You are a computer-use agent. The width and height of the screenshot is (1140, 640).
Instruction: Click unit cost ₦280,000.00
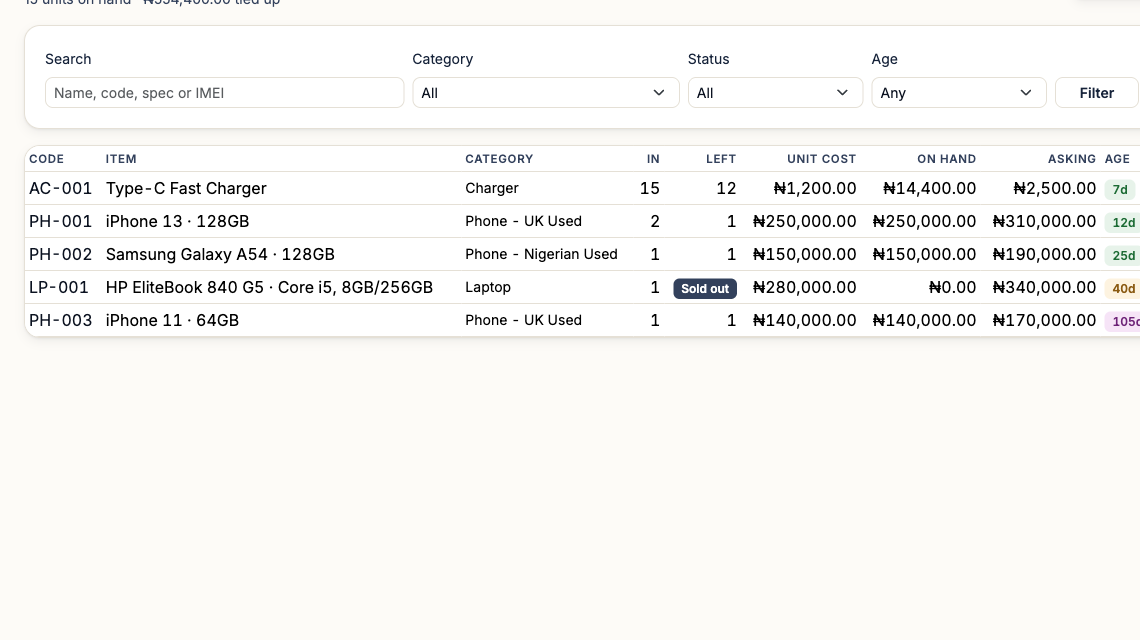(x=804, y=287)
